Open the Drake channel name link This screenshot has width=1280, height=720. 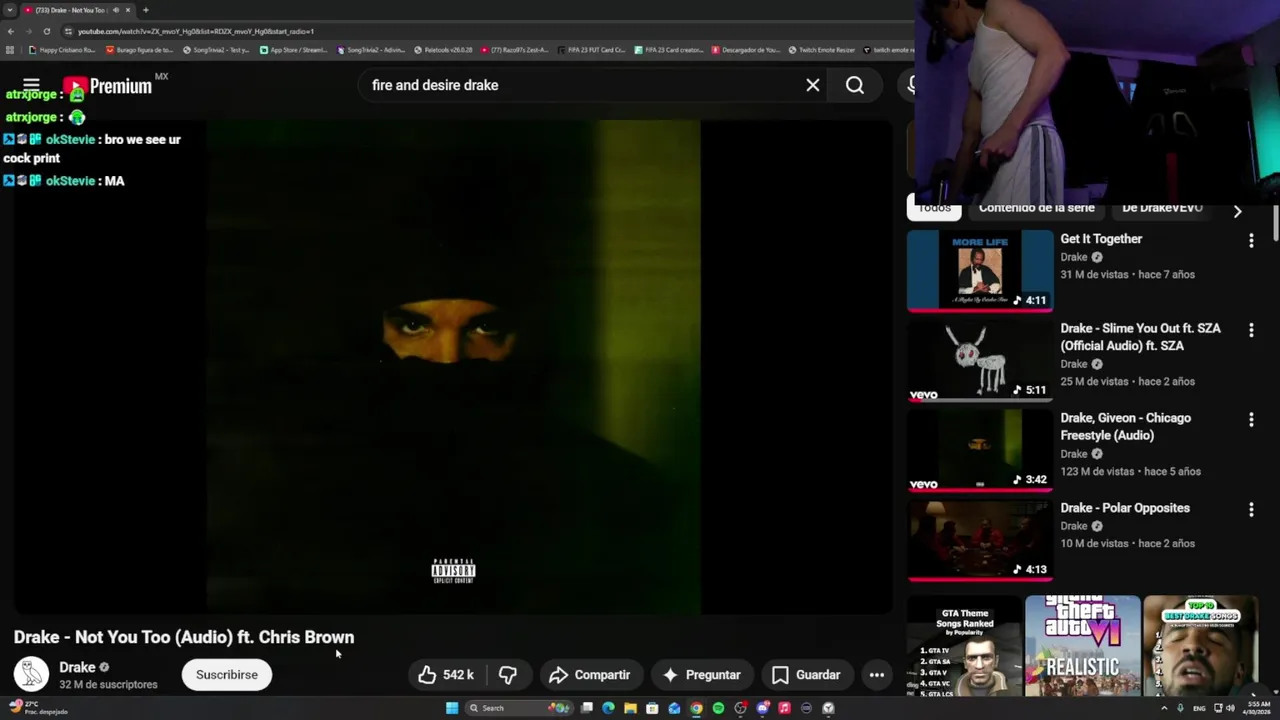tap(77, 667)
